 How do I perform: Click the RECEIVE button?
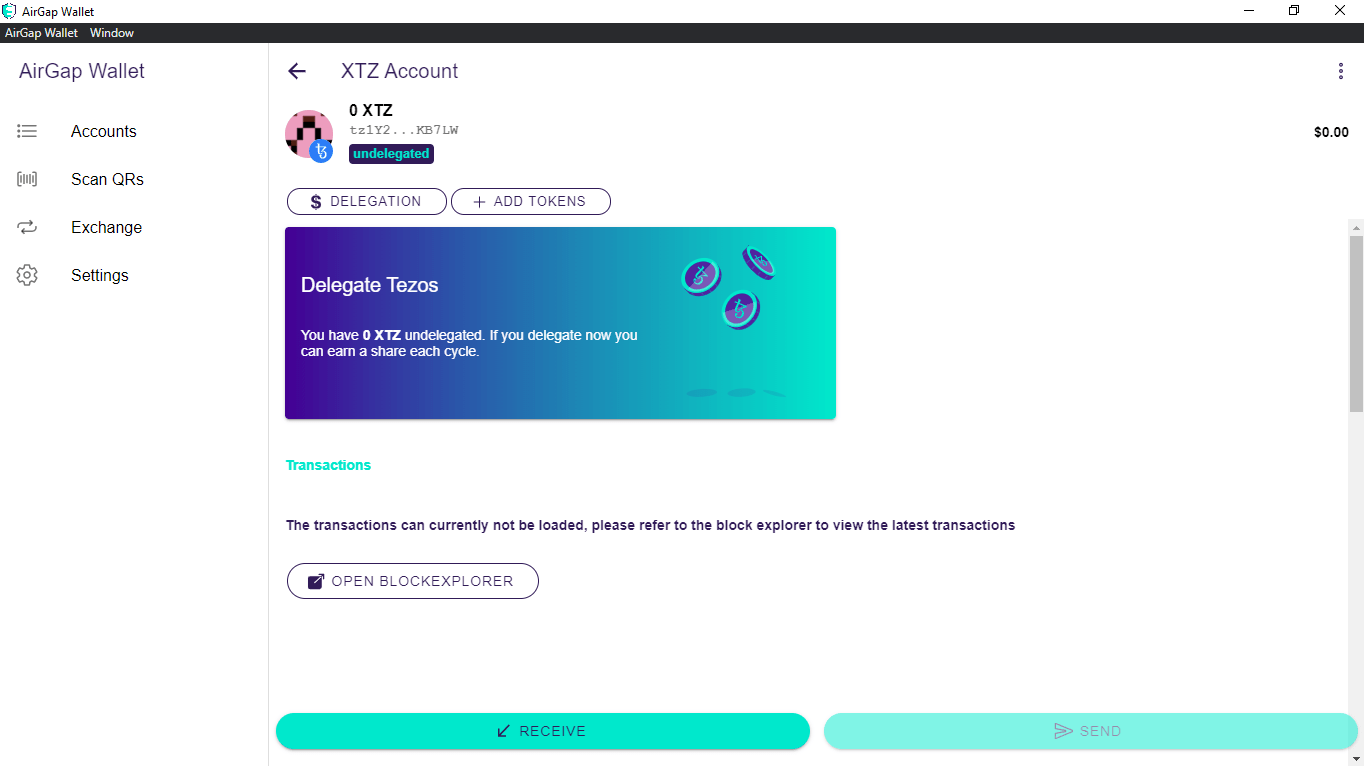[x=543, y=731]
